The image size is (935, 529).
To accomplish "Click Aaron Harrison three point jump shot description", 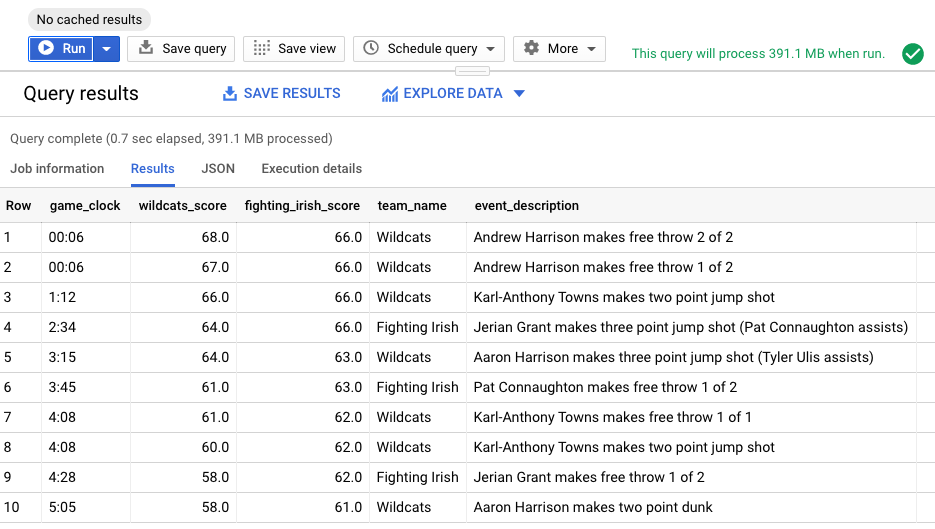I will point(673,357).
